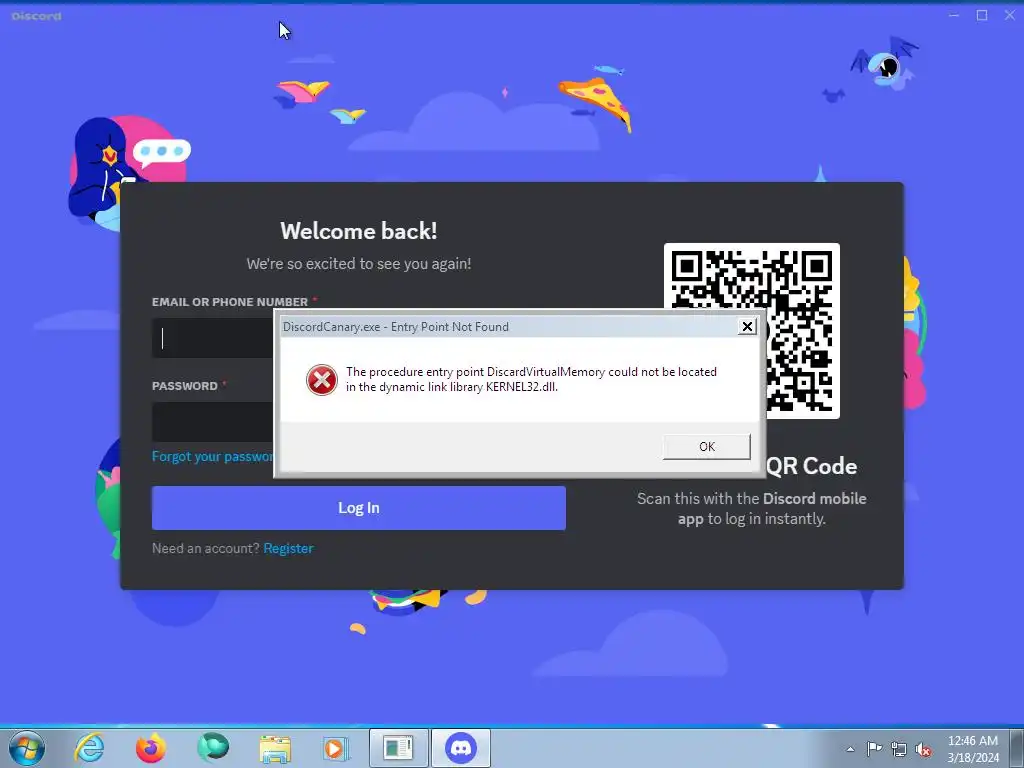Close the Entry Point Not Found dialog
This screenshot has width=1024, height=768.
pyautogui.click(x=747, y=327)
